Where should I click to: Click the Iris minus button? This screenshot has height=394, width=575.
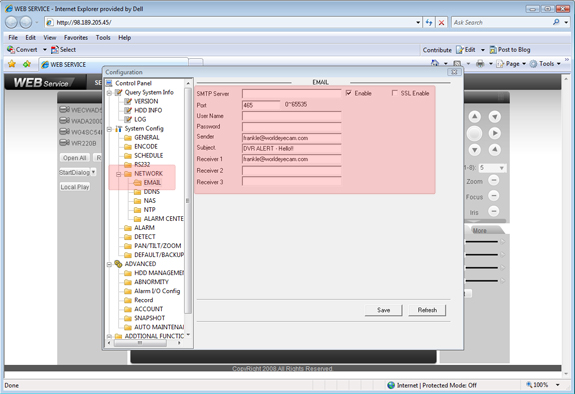tap(494, 211)
